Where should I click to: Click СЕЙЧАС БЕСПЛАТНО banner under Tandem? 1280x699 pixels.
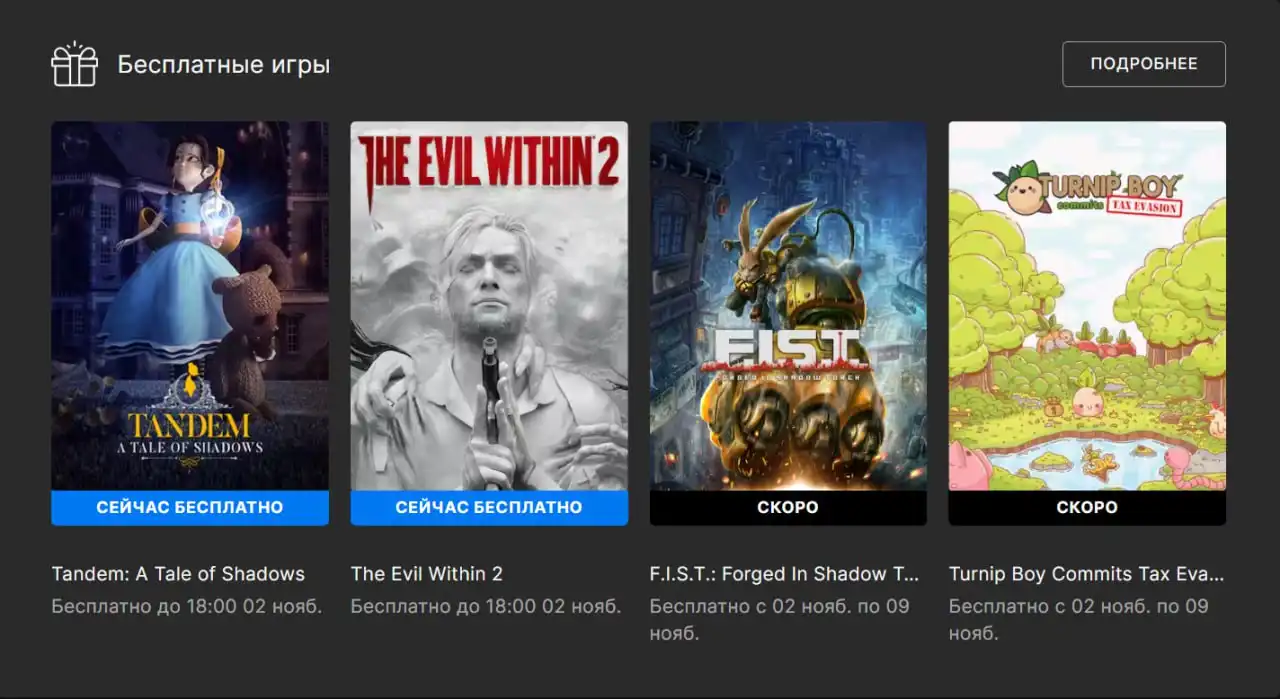click(x=190, y=508)
